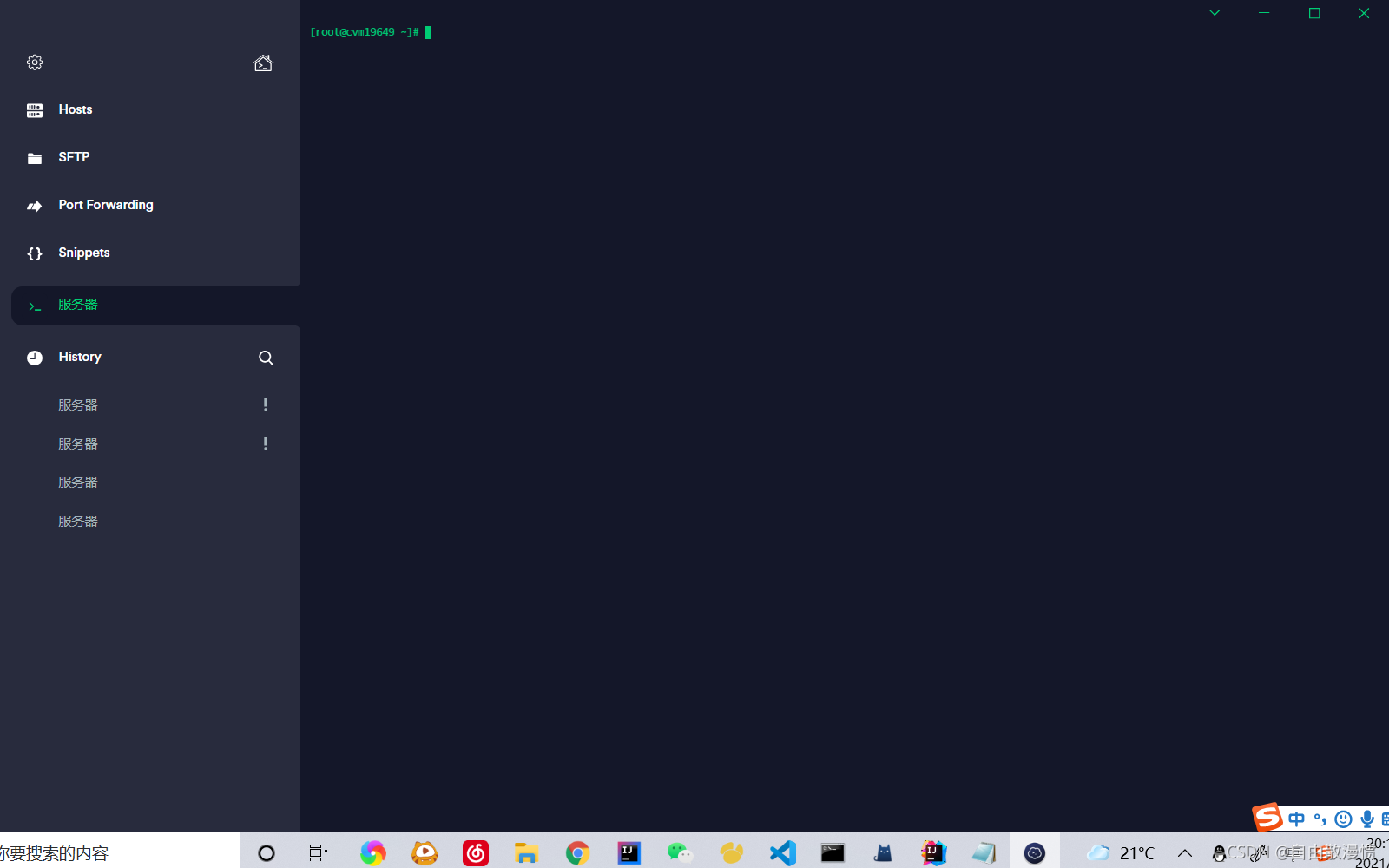The width and height of the screenshot is (1389, 868).
Task: Click Sogou emoji smiley icon
Action: (x=1344, y=819)
